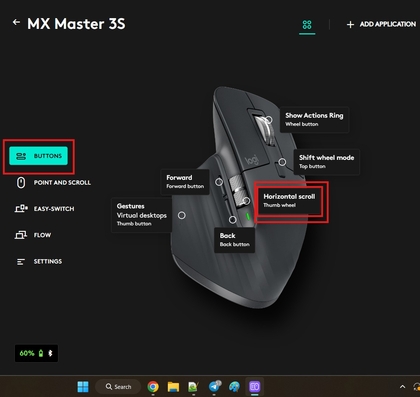Screen dimensions: 420x397
Task: Click the taskbar Search box
Action: 118,387
